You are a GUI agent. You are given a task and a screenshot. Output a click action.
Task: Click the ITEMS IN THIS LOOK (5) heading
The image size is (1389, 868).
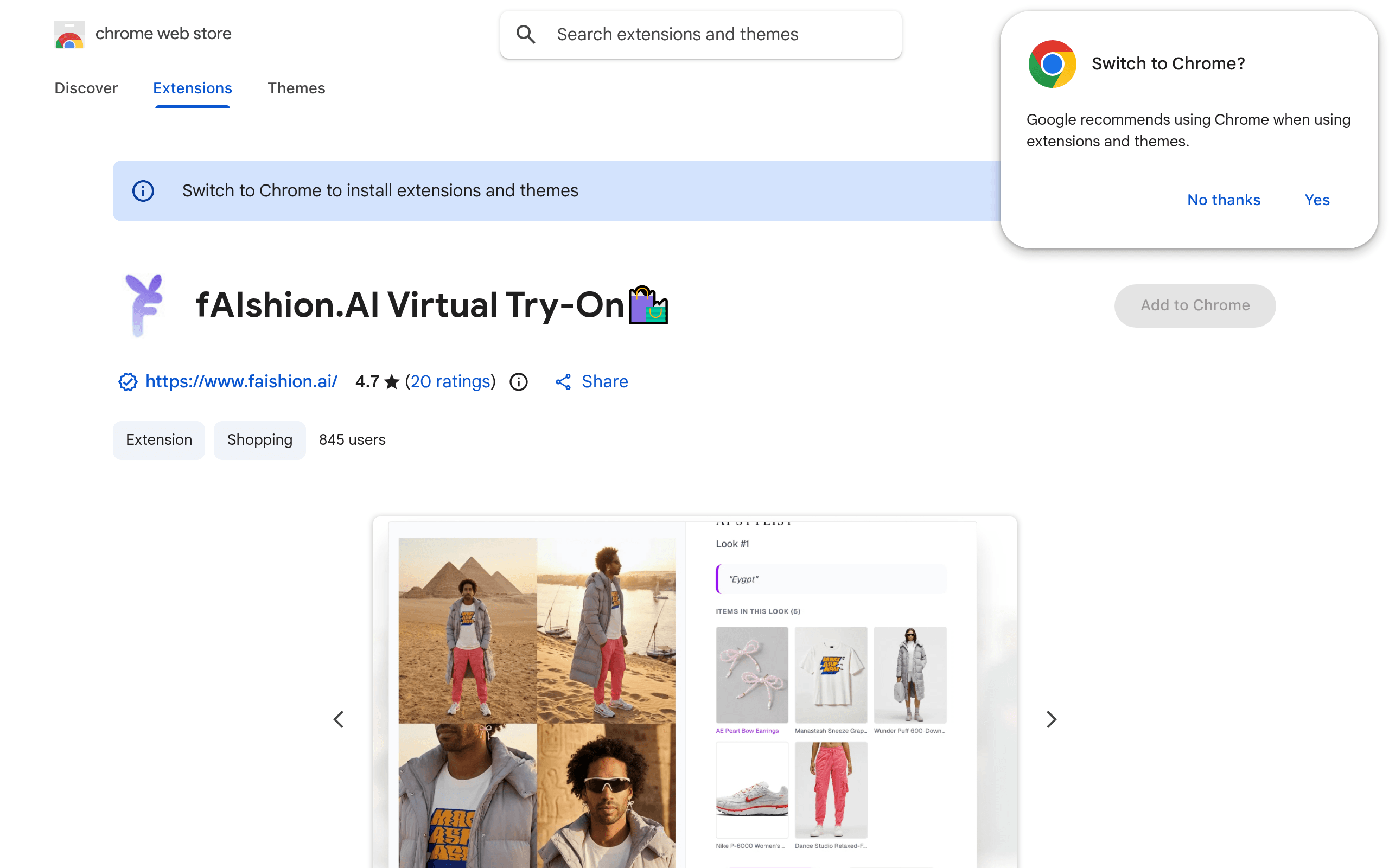757,611
